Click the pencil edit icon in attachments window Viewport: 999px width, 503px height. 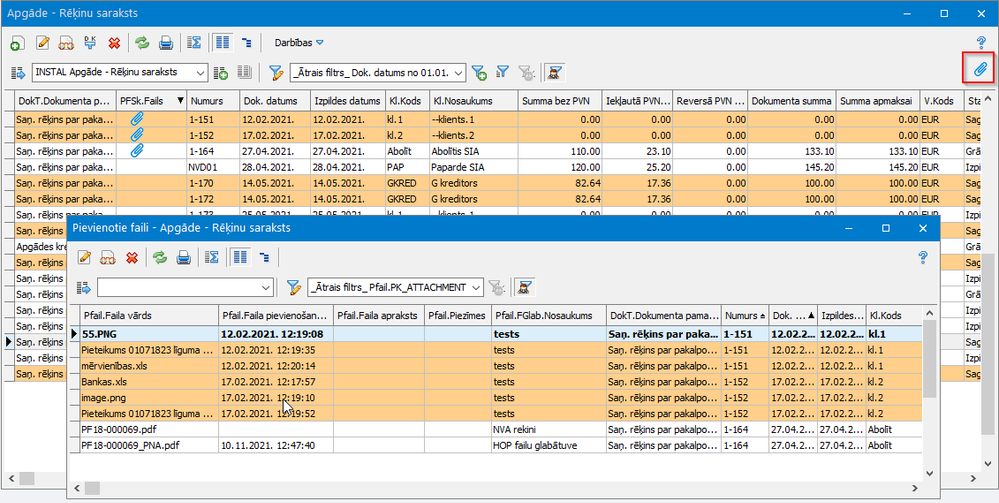[85, 257]
